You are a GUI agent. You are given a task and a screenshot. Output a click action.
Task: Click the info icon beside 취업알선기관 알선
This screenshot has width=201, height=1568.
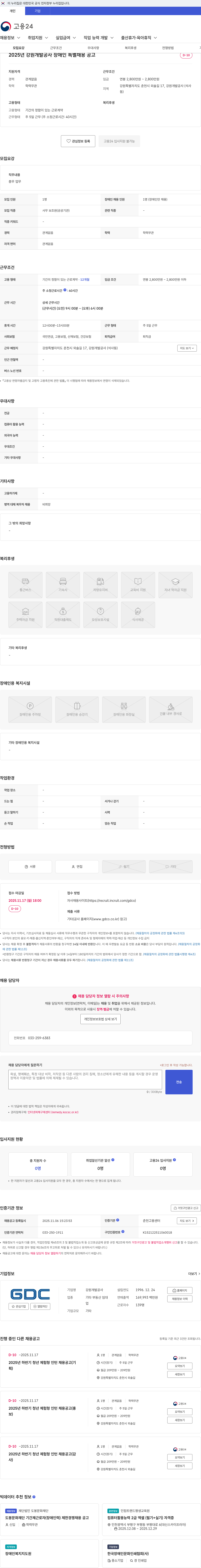coord(113,1160)
